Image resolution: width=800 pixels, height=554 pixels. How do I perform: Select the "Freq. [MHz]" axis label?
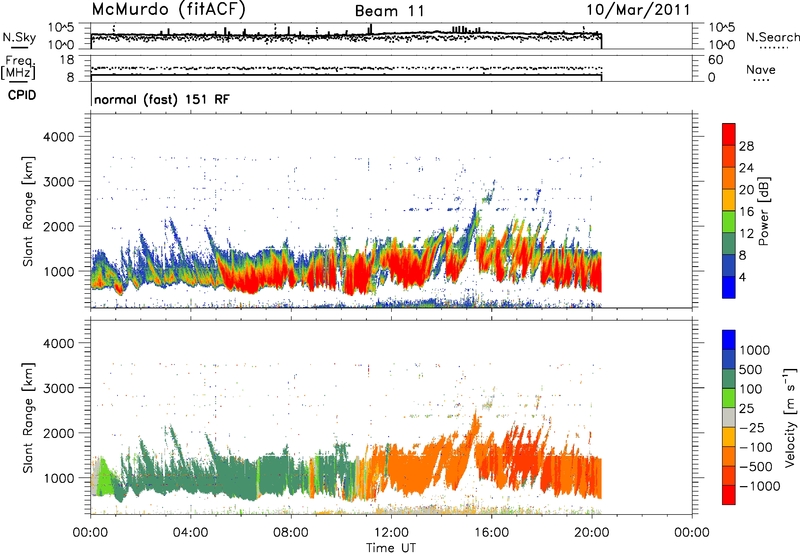coord(18,67)
